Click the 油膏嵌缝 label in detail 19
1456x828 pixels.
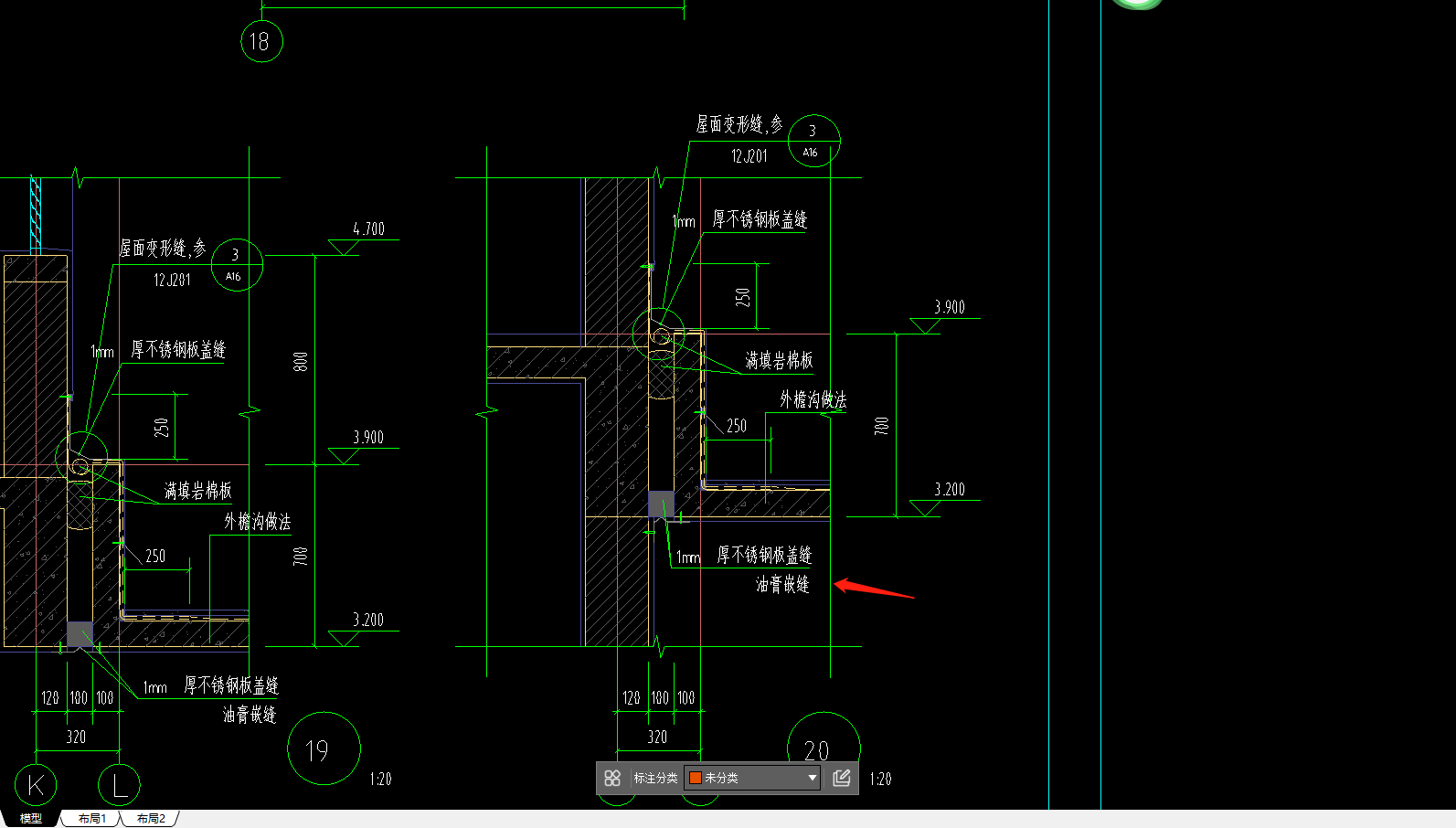(249, 715)
